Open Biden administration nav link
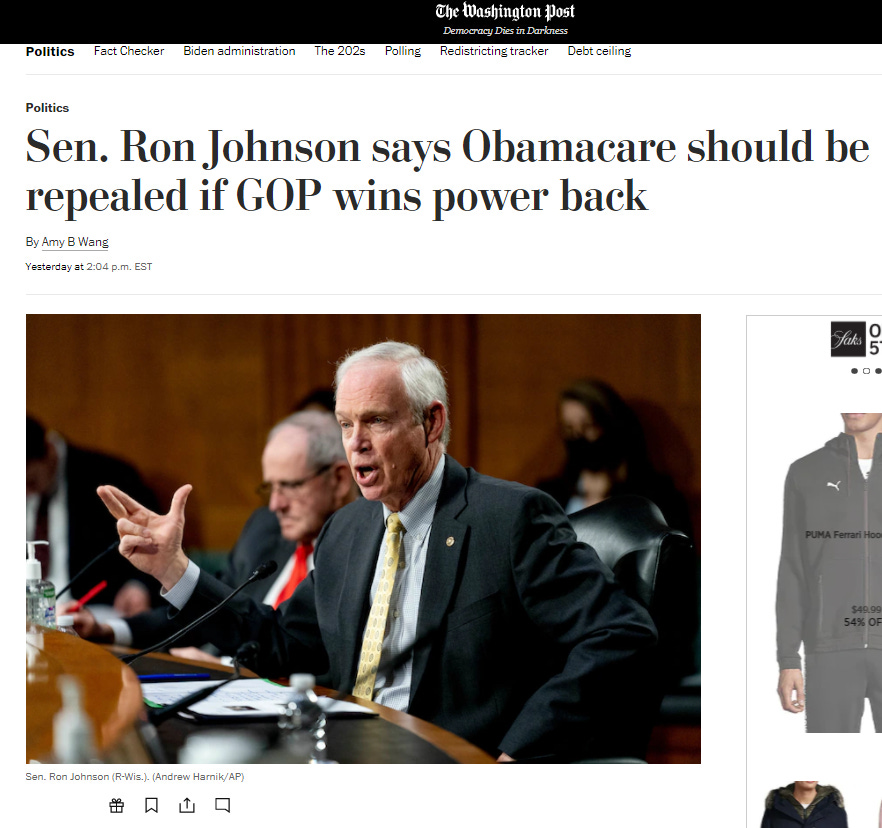This screenshot has height=828, width=882. (239, 51)
